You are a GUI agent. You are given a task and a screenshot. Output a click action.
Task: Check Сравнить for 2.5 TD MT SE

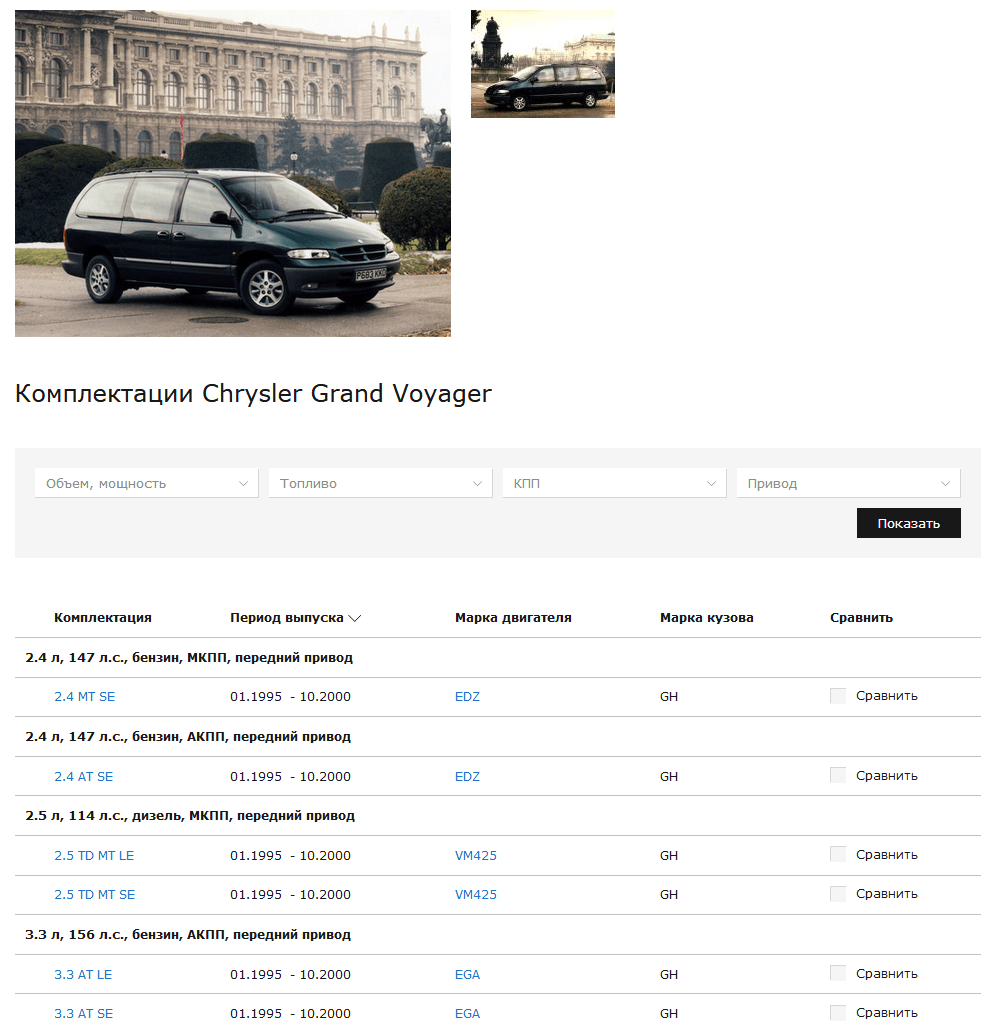[x=838, y=893]
